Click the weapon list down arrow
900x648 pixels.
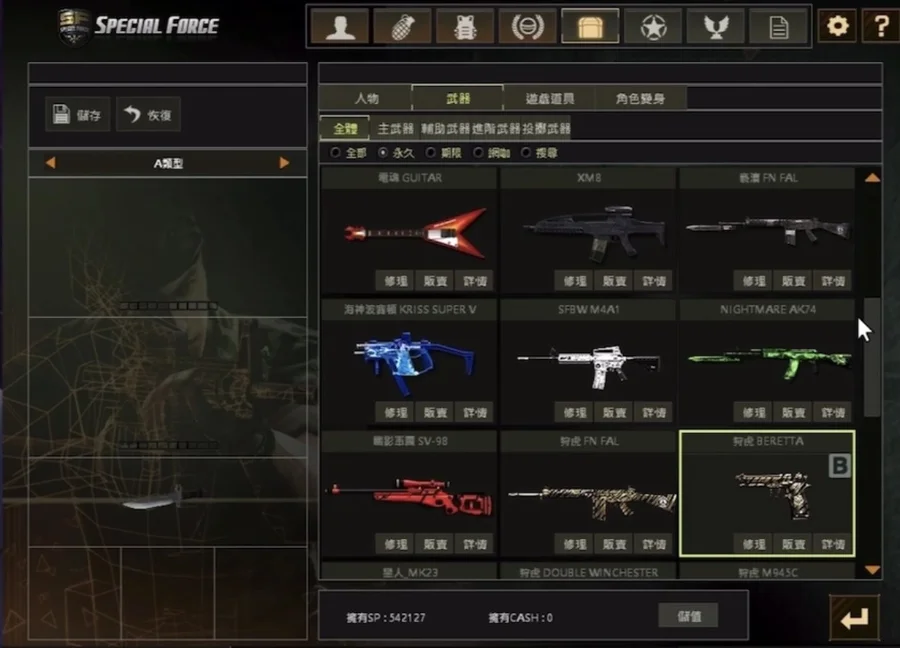coord(872,570)
